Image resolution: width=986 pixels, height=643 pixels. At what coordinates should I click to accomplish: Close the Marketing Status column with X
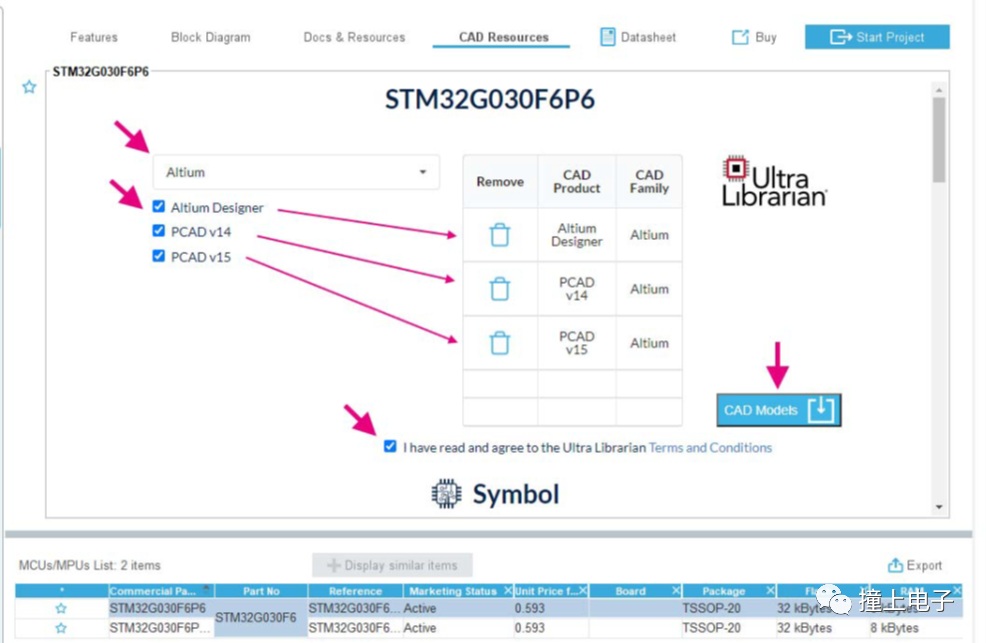(x=507, y=591)
